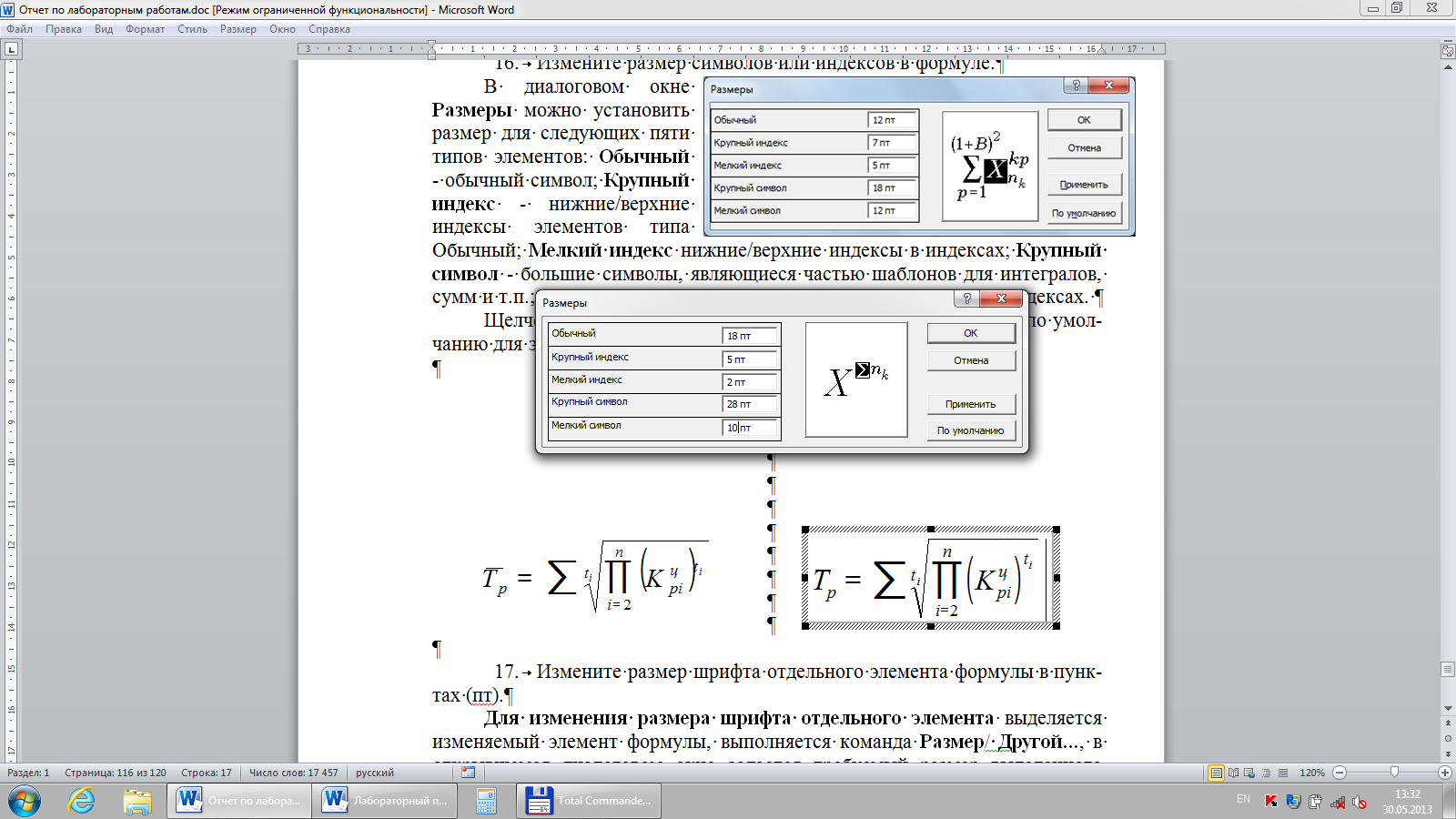Click the Страница: 116 из 120 indicator
This screenshot has width=1456, height=819.
tap(116, 773)
